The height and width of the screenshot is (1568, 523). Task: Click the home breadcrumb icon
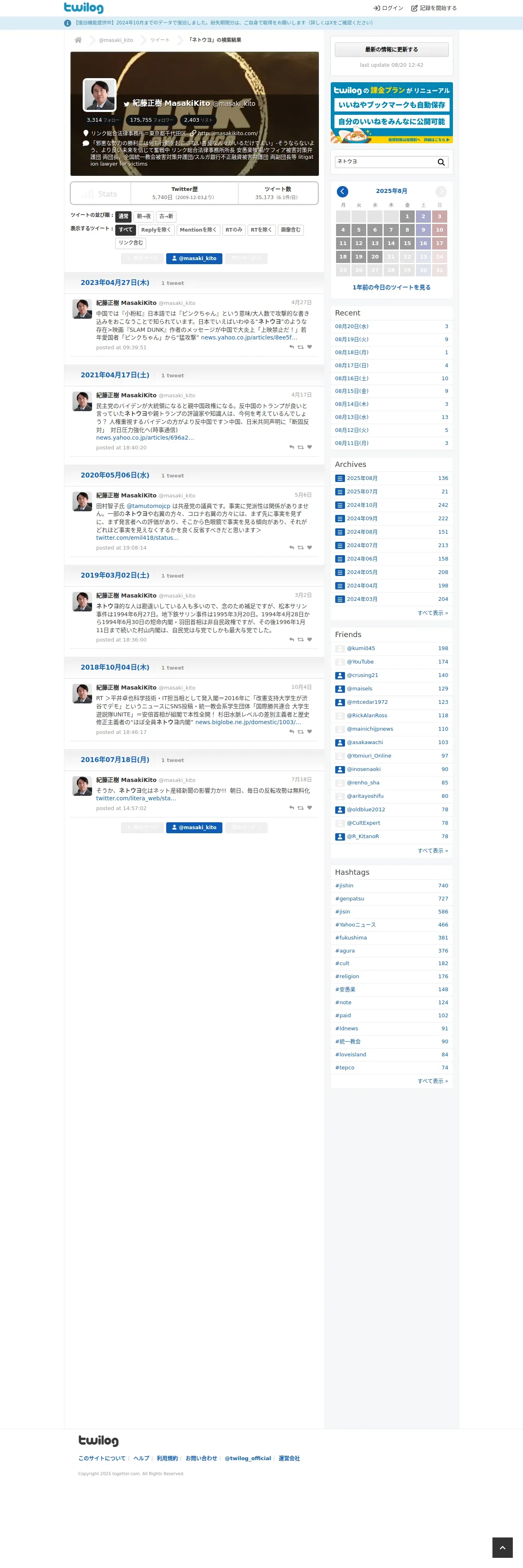point(78,40)
